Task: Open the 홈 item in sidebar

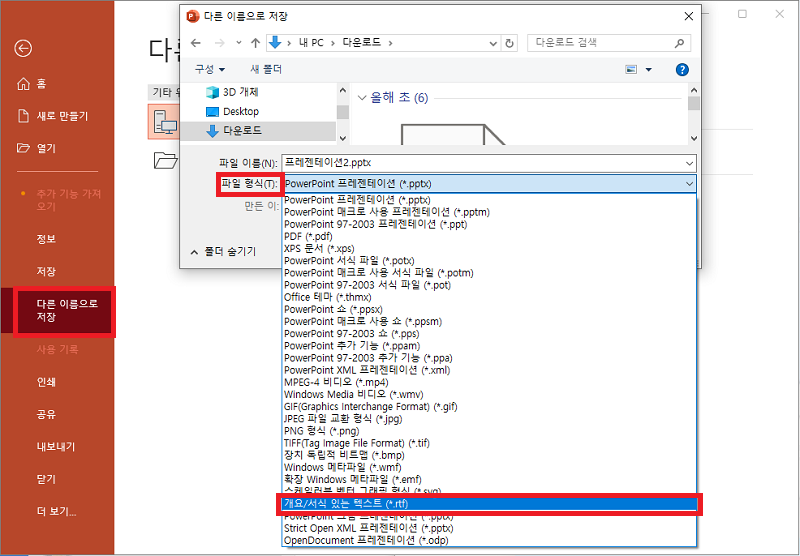Action: [32, 84]
